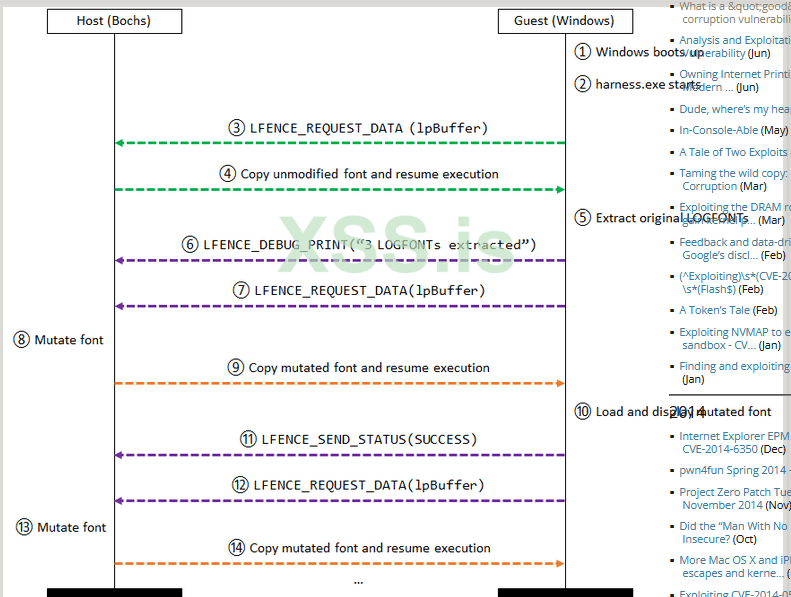This screenshot has width=791, height=597.
Task: Click the 'Extract original LOGFONTs' step text
Action: point(672,218)
